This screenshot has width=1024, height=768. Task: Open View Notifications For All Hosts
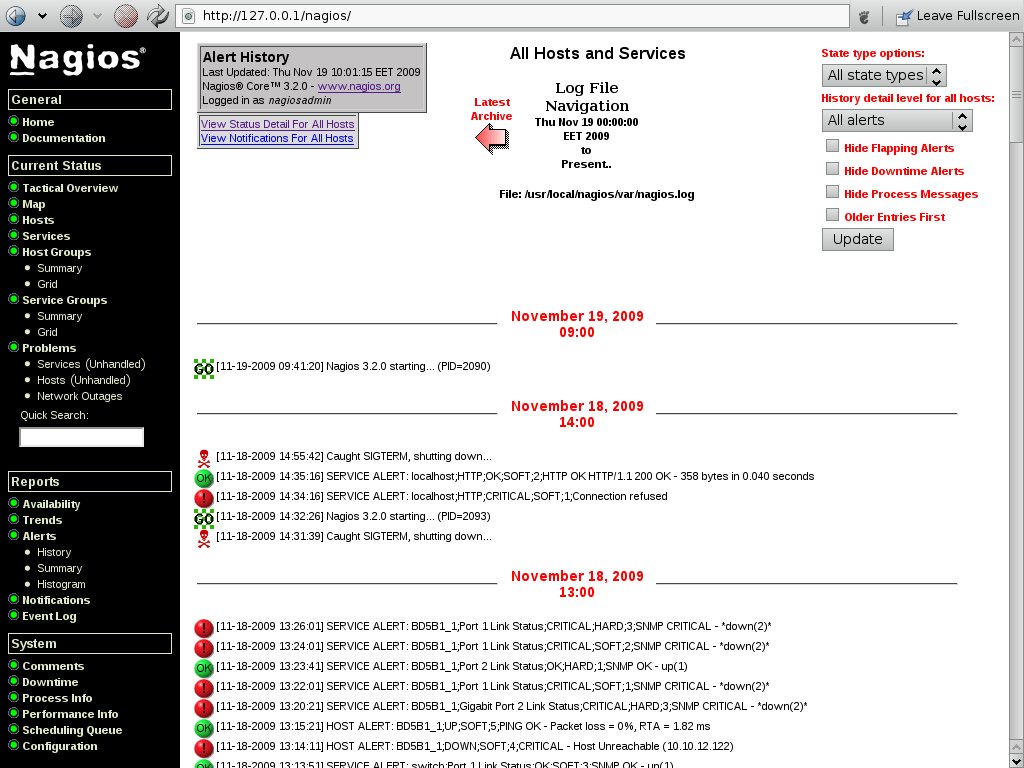tap(277, 138)
